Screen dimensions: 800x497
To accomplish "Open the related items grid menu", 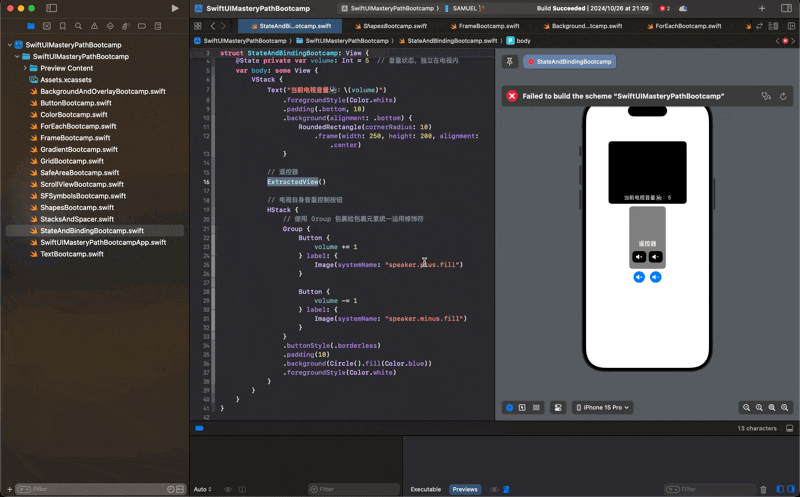I will [198, 26].
